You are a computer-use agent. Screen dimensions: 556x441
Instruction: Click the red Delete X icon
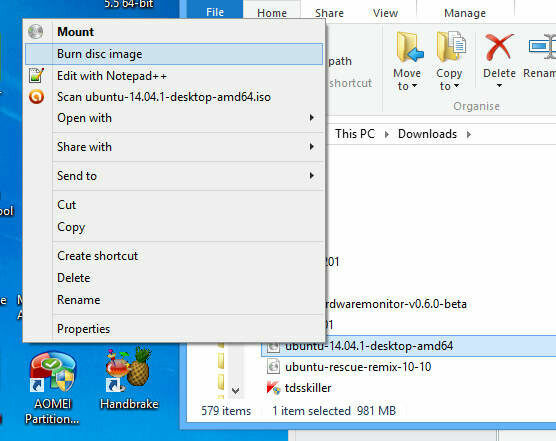[x=499, y=46]
